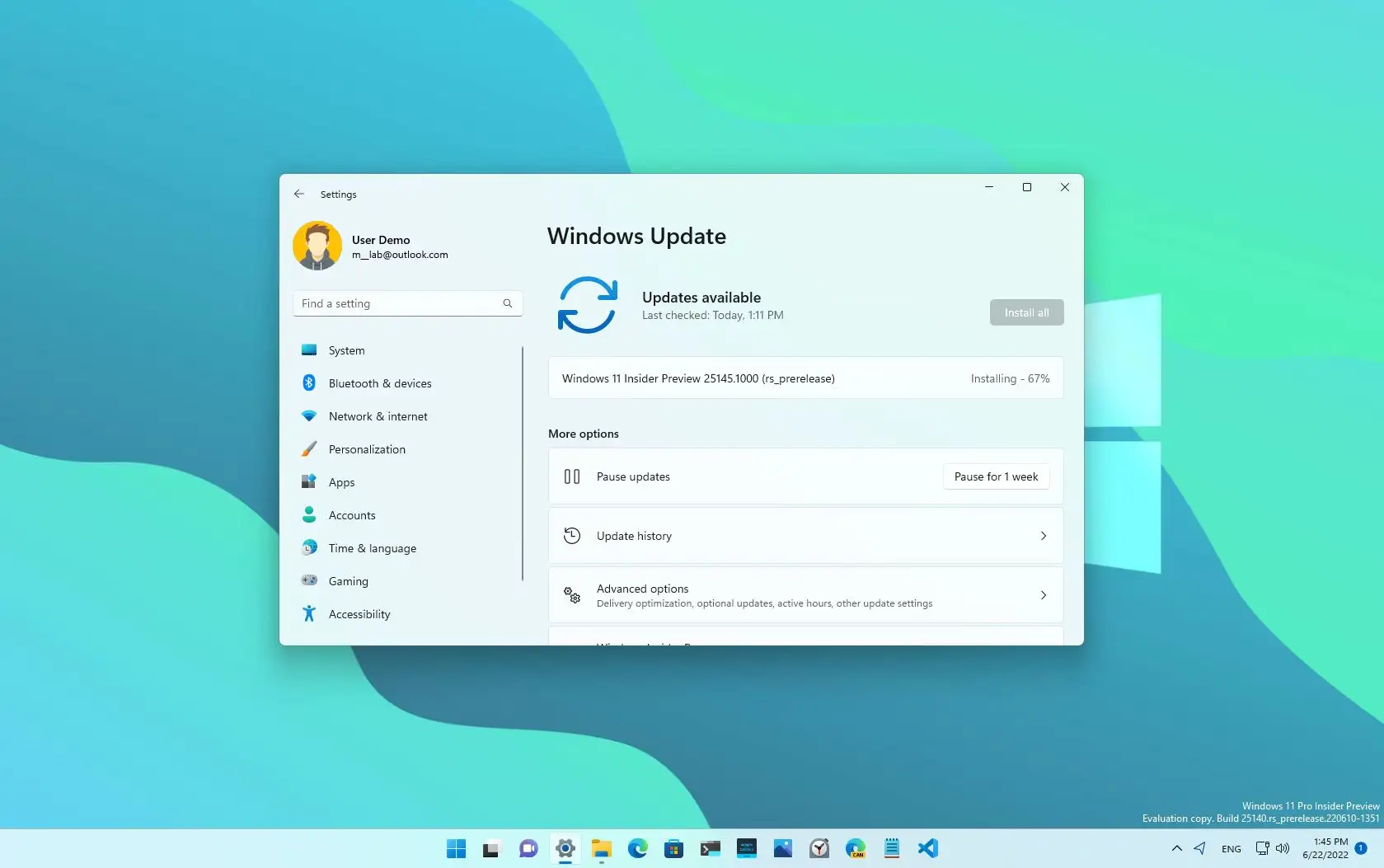Click the Personalization brush icon in sidebar
The image size is (1384, 868).
click(x=309, y=448)
